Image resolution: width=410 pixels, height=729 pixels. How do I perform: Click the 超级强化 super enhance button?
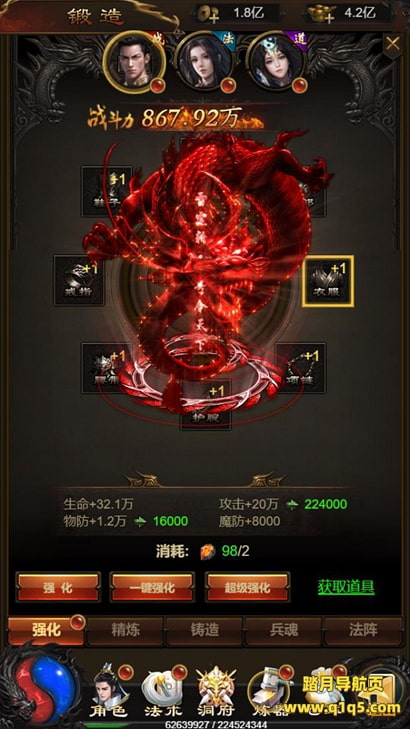pyautogui.click(x=248, y=587)
